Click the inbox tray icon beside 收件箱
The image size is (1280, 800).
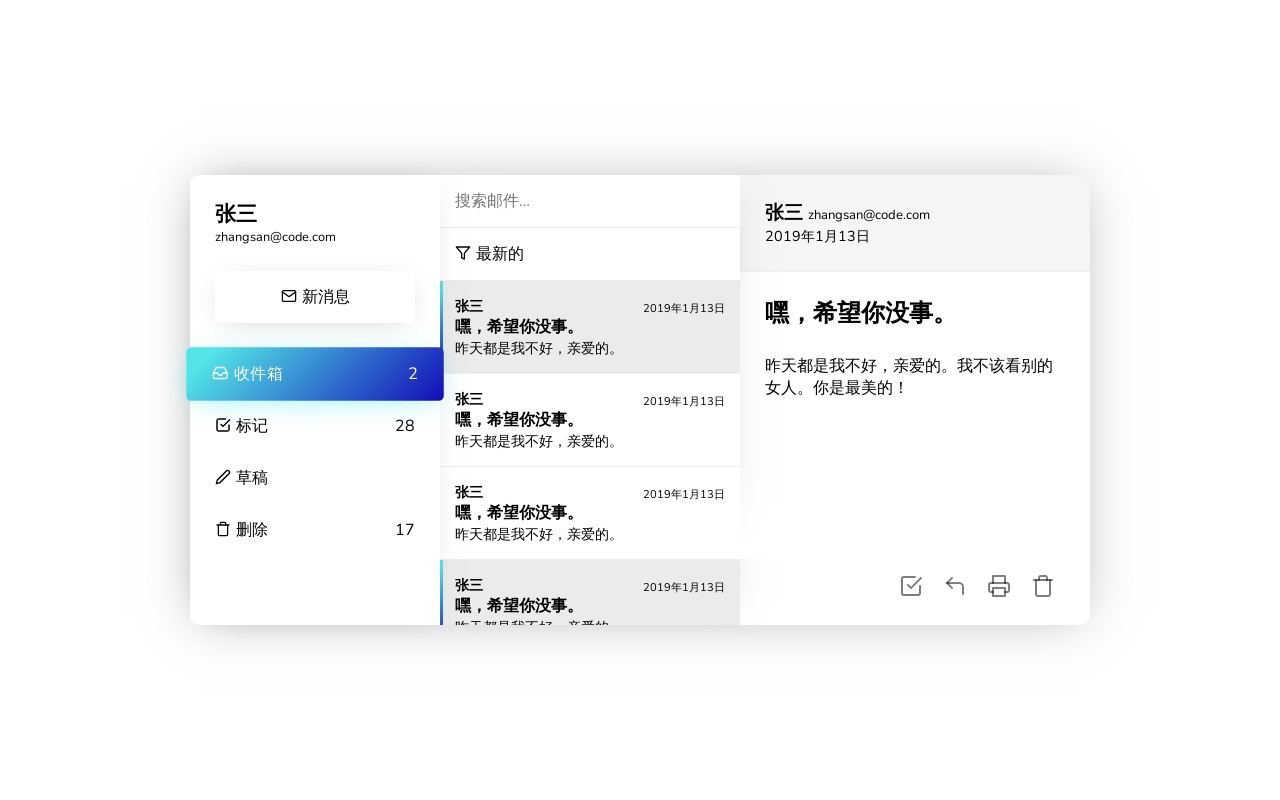220,373
